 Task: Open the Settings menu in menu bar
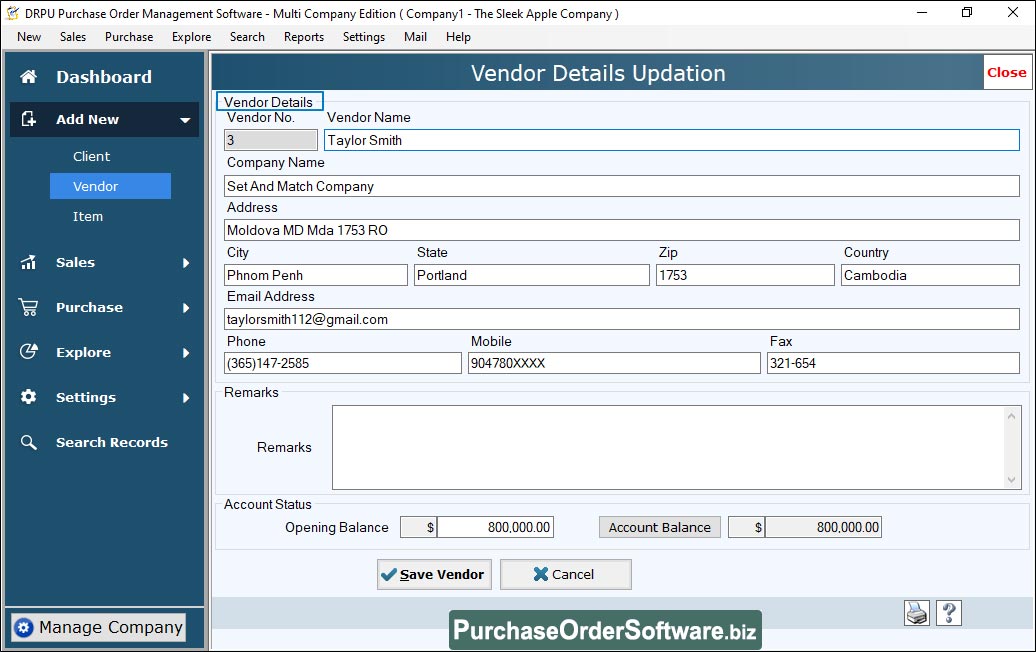363,37
